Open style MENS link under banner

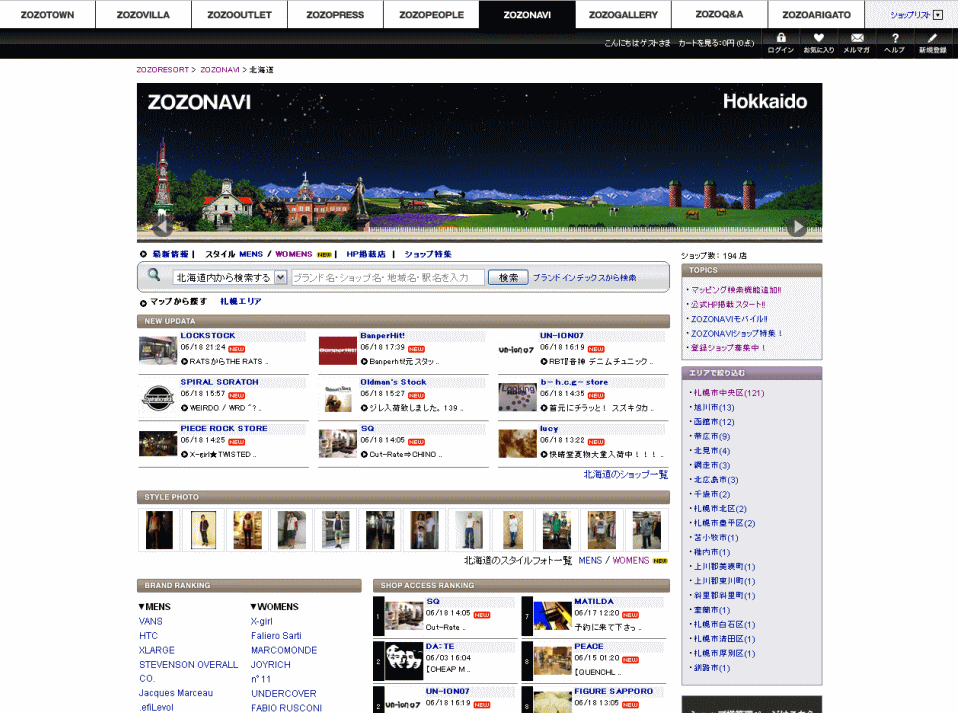tap(251, 254)
